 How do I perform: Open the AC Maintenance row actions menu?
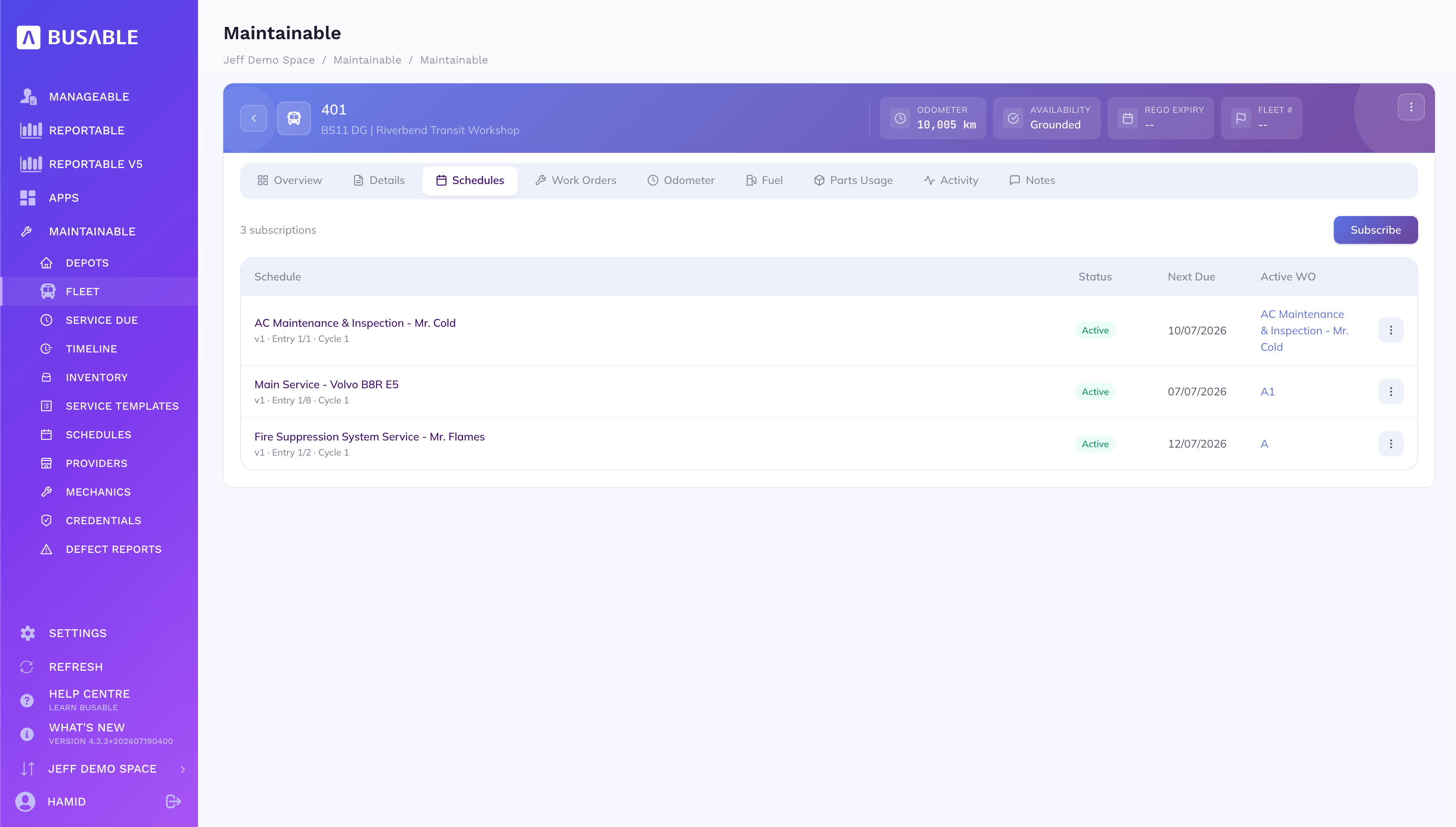pos(1391,330)
